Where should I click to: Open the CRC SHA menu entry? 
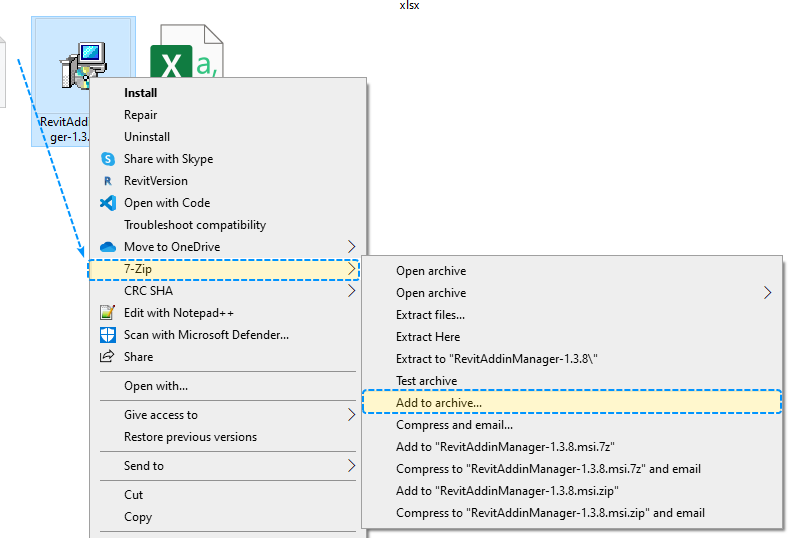tap(228, 291)
